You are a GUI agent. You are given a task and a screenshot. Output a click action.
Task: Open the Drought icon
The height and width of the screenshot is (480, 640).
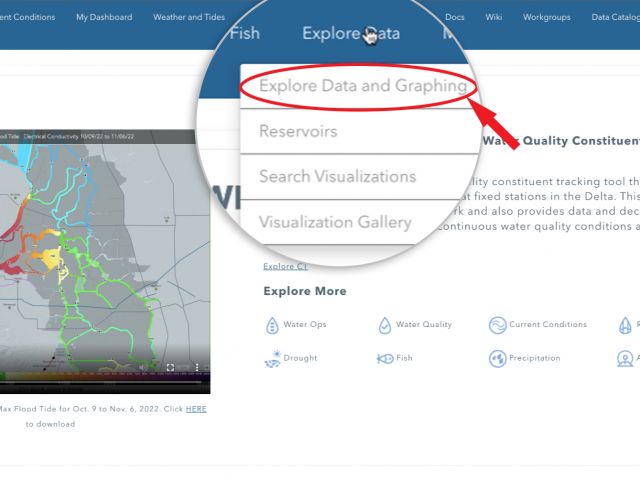(x=272, y=359)
